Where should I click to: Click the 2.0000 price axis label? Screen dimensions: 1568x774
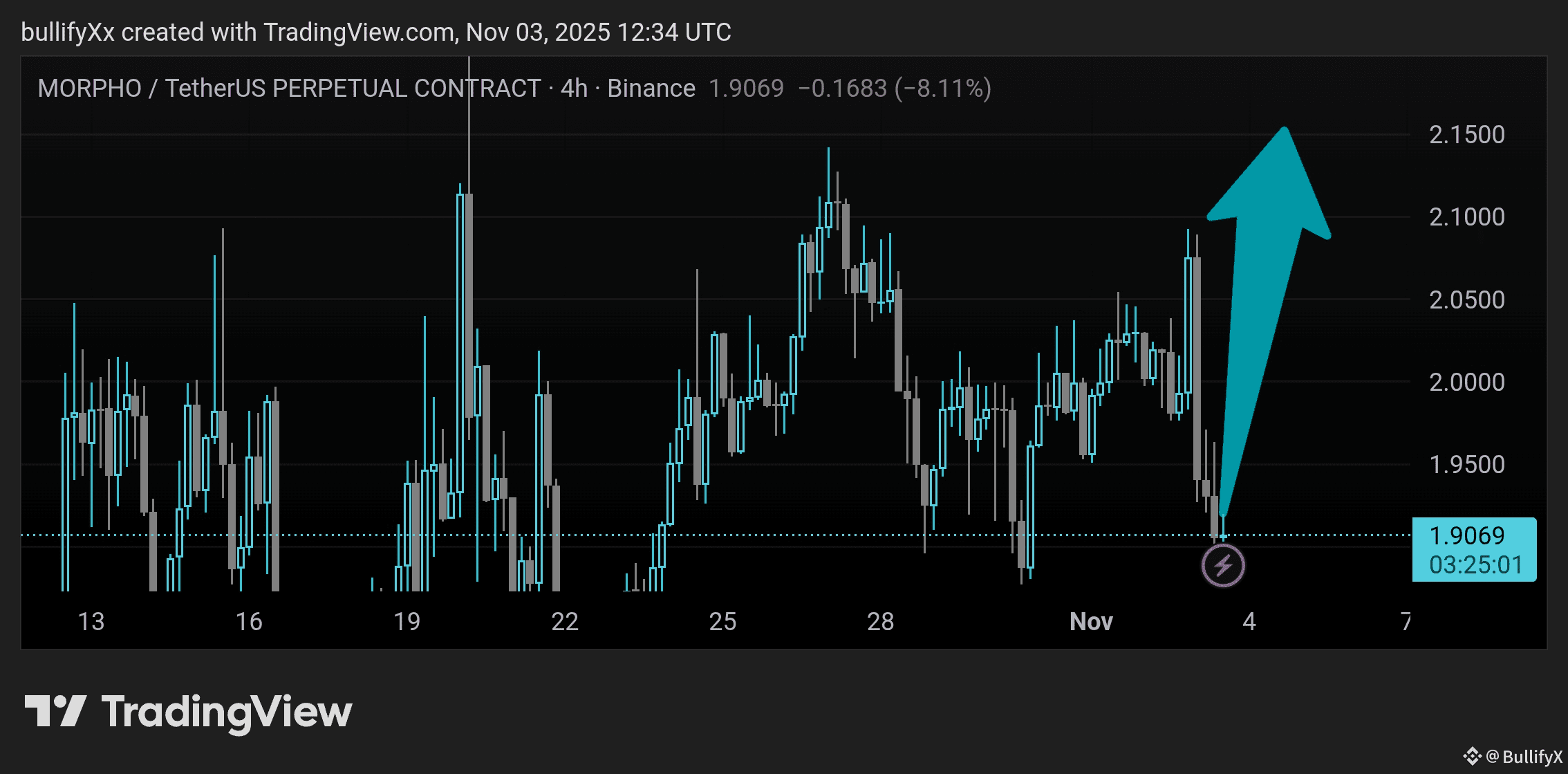(1466, 383)
